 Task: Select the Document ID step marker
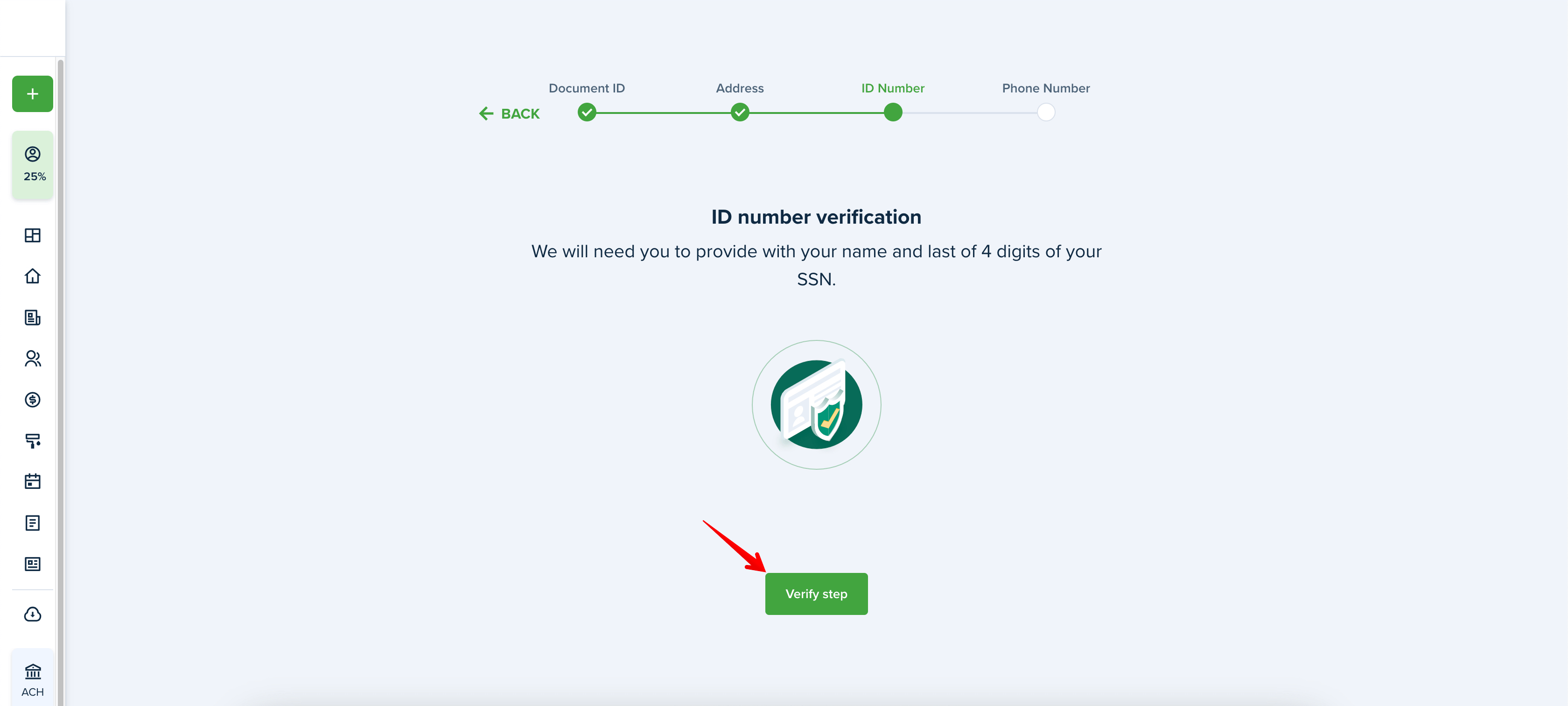click(x=586, y=112)
